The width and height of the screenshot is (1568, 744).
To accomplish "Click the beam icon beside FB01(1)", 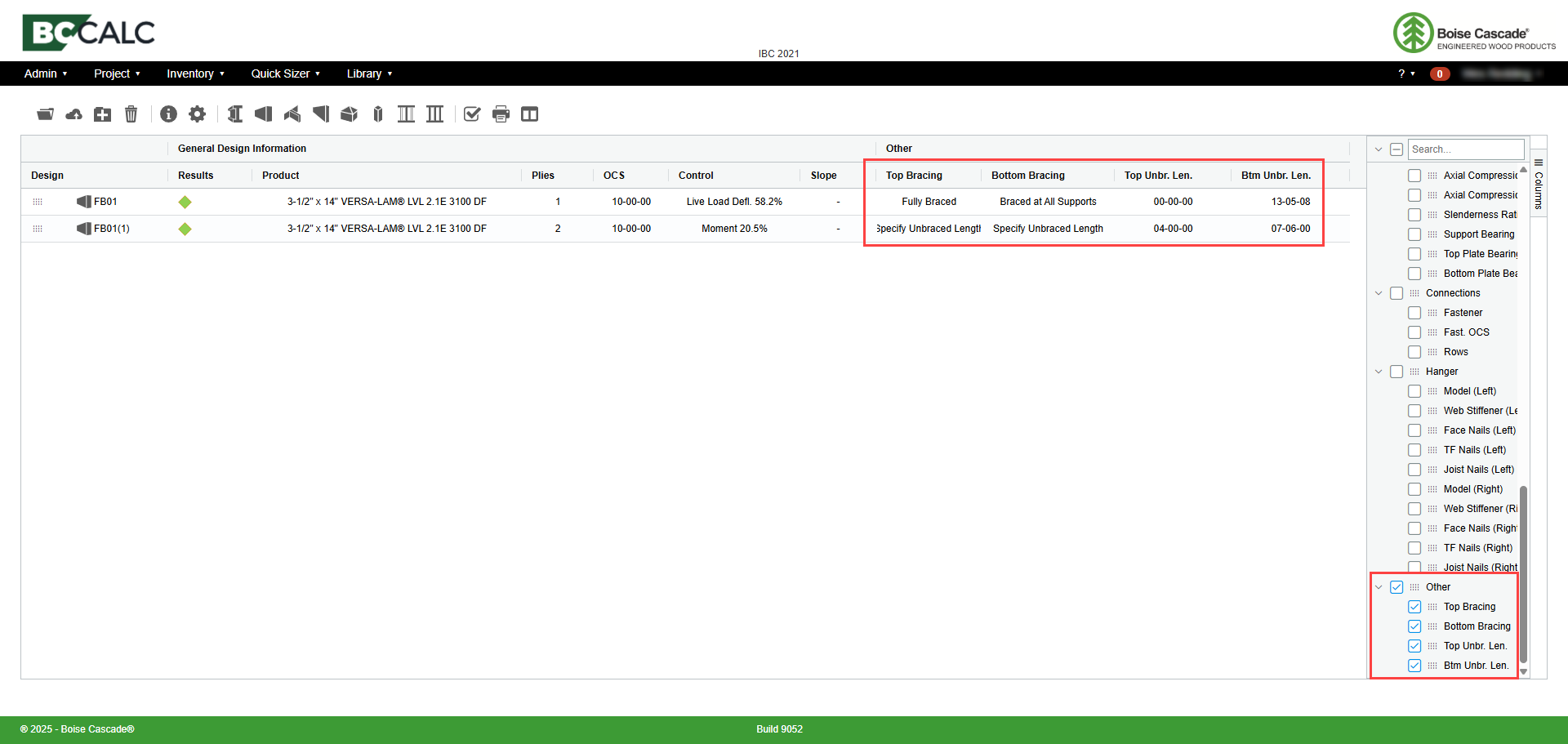I will 83,229.
